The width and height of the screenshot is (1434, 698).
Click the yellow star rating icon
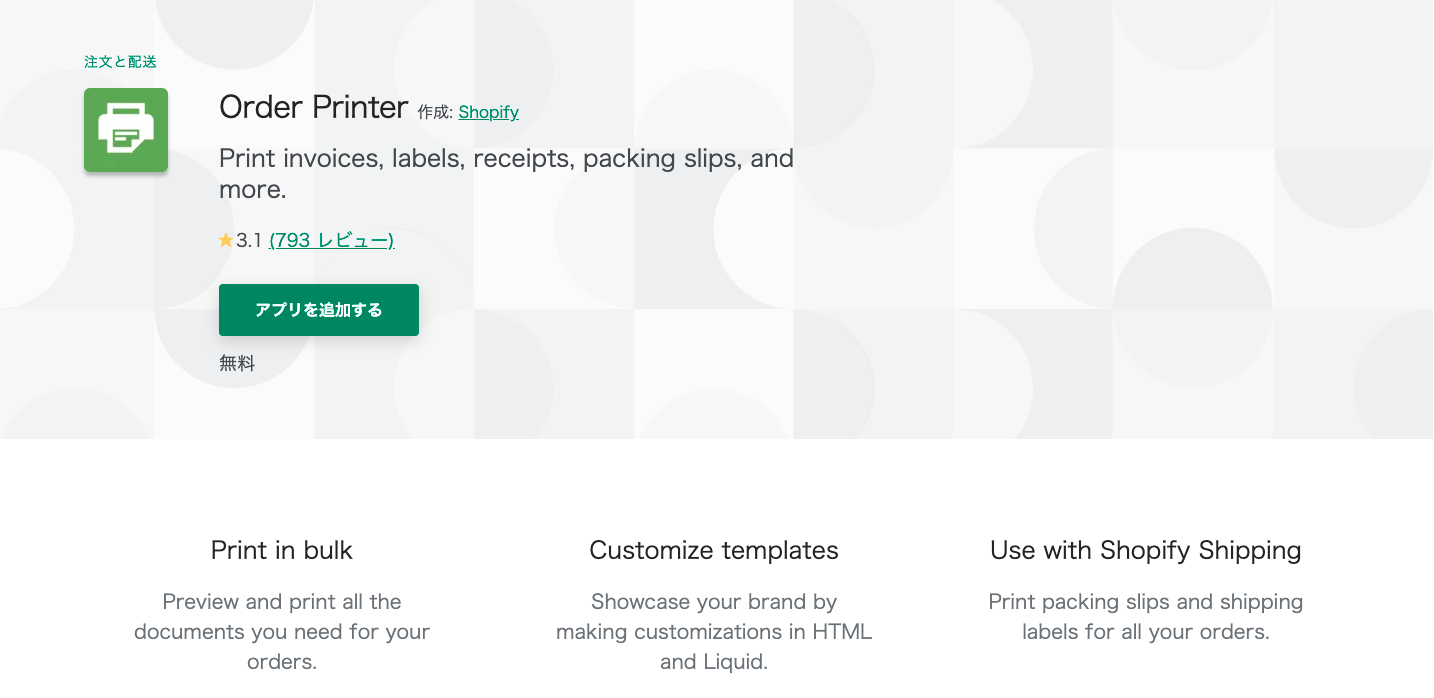pyautogui.click(x=226, y=241)
